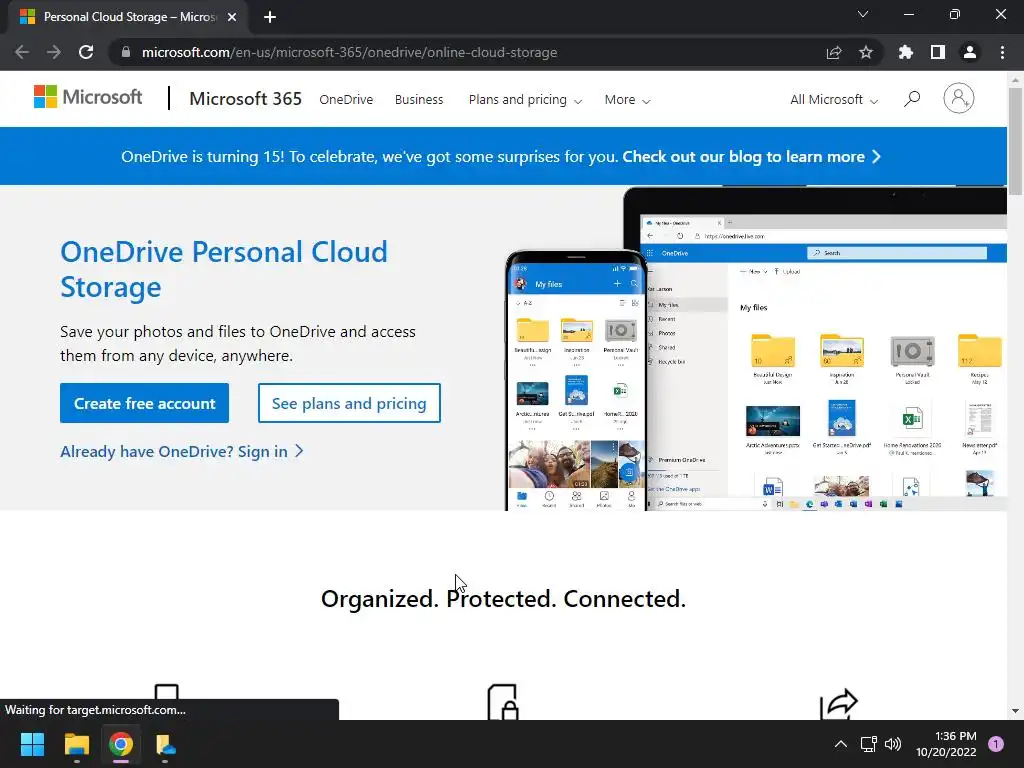Viewport: 1024px width, 768px height.
Task: Click the tab search down arrow
Action: tap(863, 14)
